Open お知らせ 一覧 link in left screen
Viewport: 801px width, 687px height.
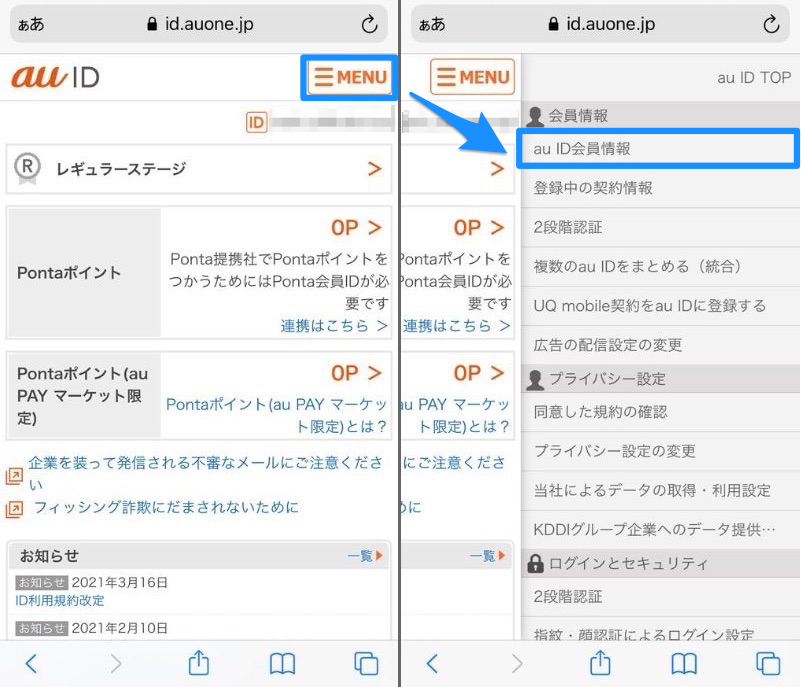tap(365, 556)
